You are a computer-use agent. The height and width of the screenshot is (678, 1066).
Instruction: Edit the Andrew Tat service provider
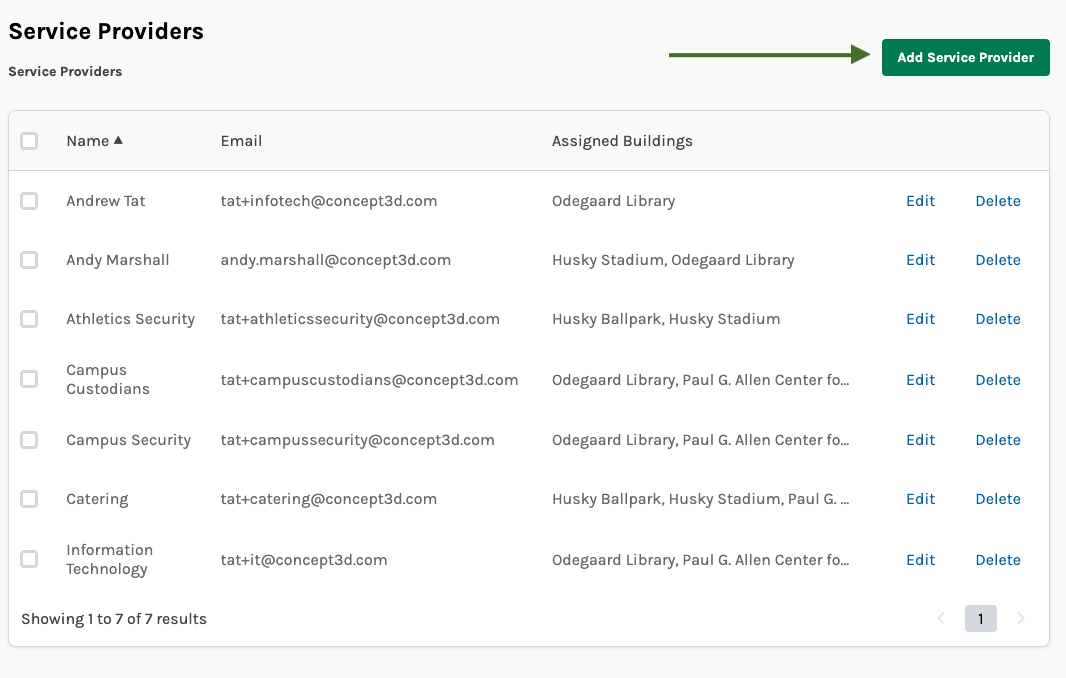[920, 201]
